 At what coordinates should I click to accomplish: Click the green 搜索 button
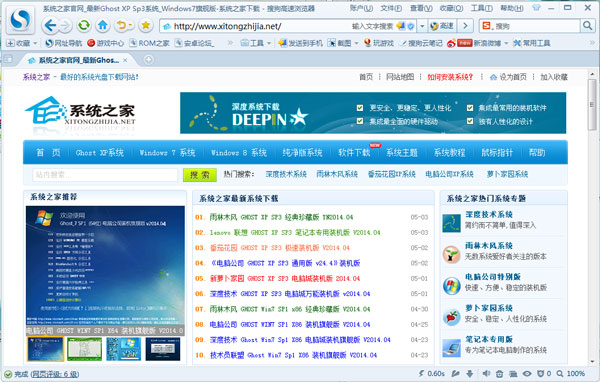200,175
